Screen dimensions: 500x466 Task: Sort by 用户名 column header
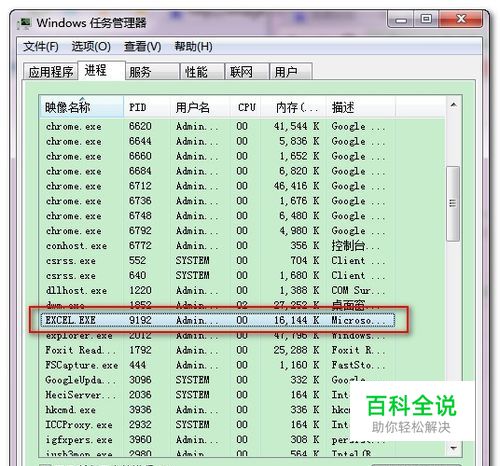[200, 107]
